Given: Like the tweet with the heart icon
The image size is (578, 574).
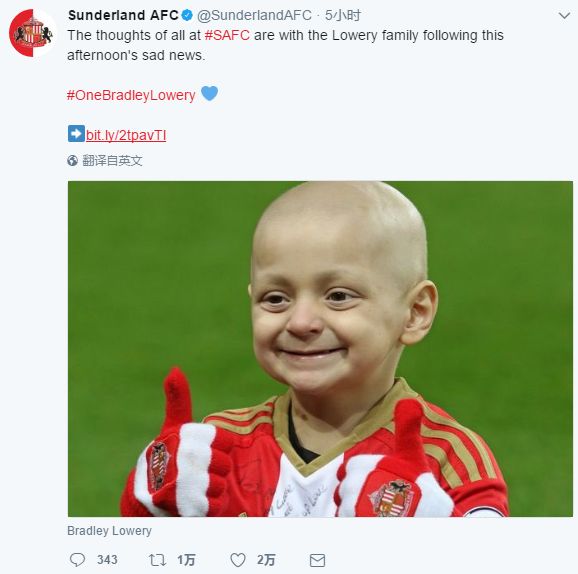Looking at the screenshot, I should [x=238, y=560].
